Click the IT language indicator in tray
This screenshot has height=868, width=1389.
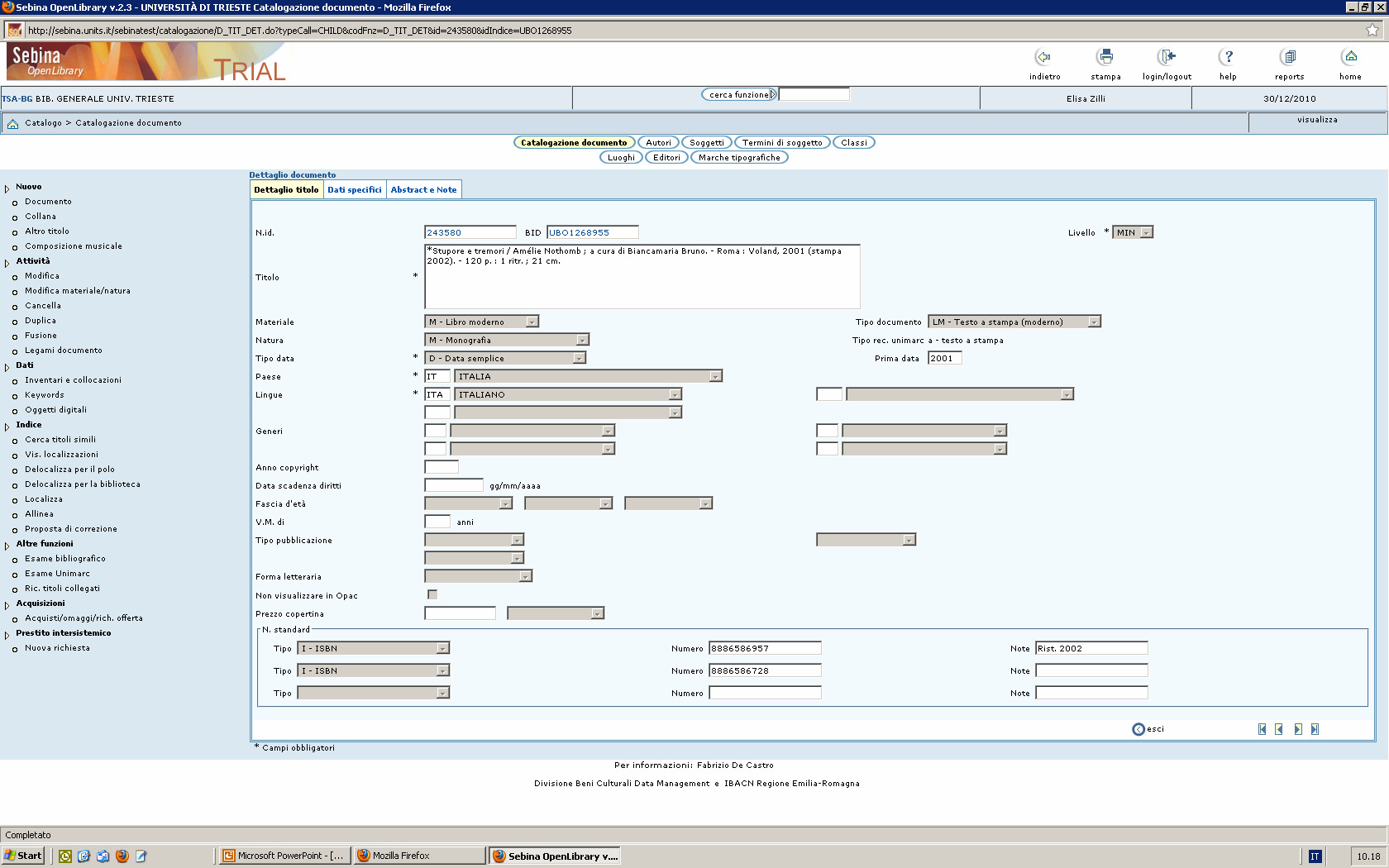(1315, 856)
